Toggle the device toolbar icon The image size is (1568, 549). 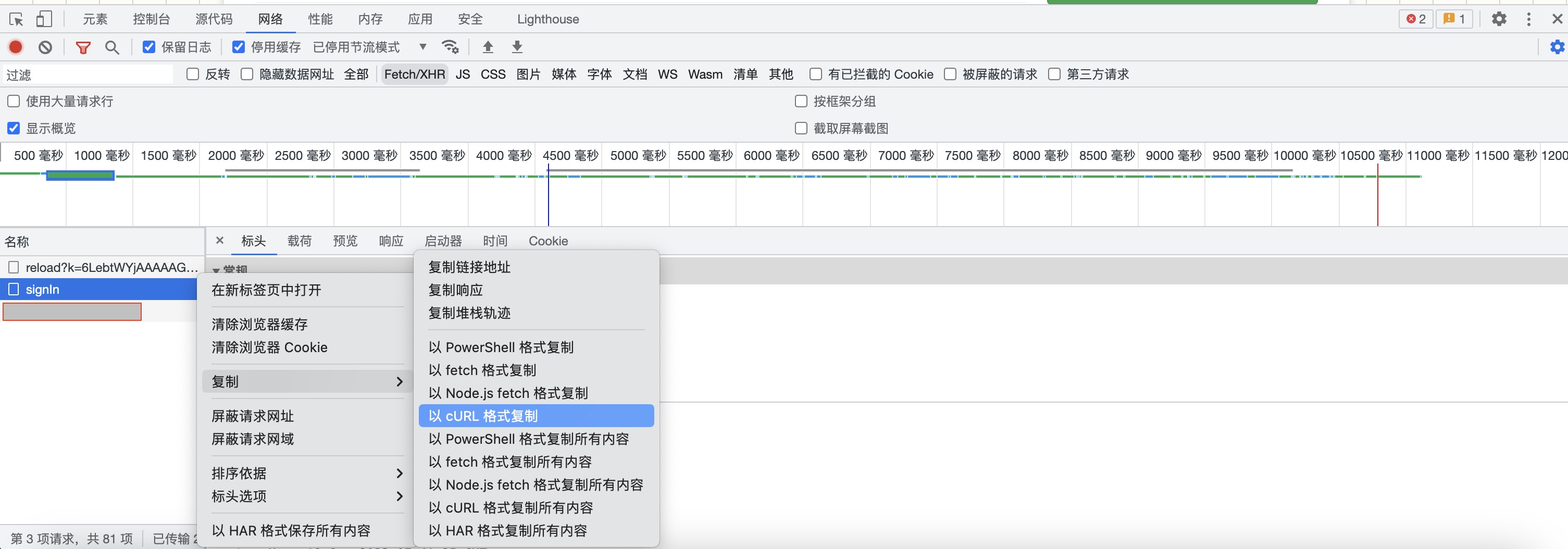point(44,19)
